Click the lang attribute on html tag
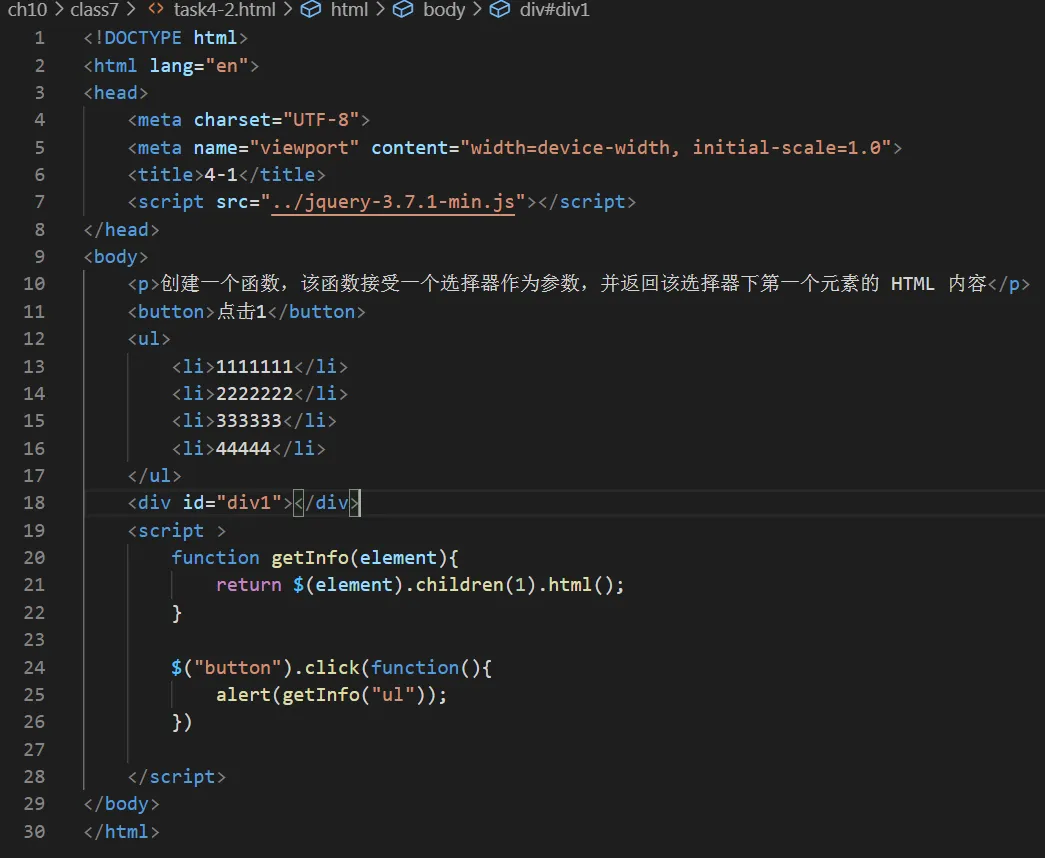The image size is (1045, 858). 171,65
